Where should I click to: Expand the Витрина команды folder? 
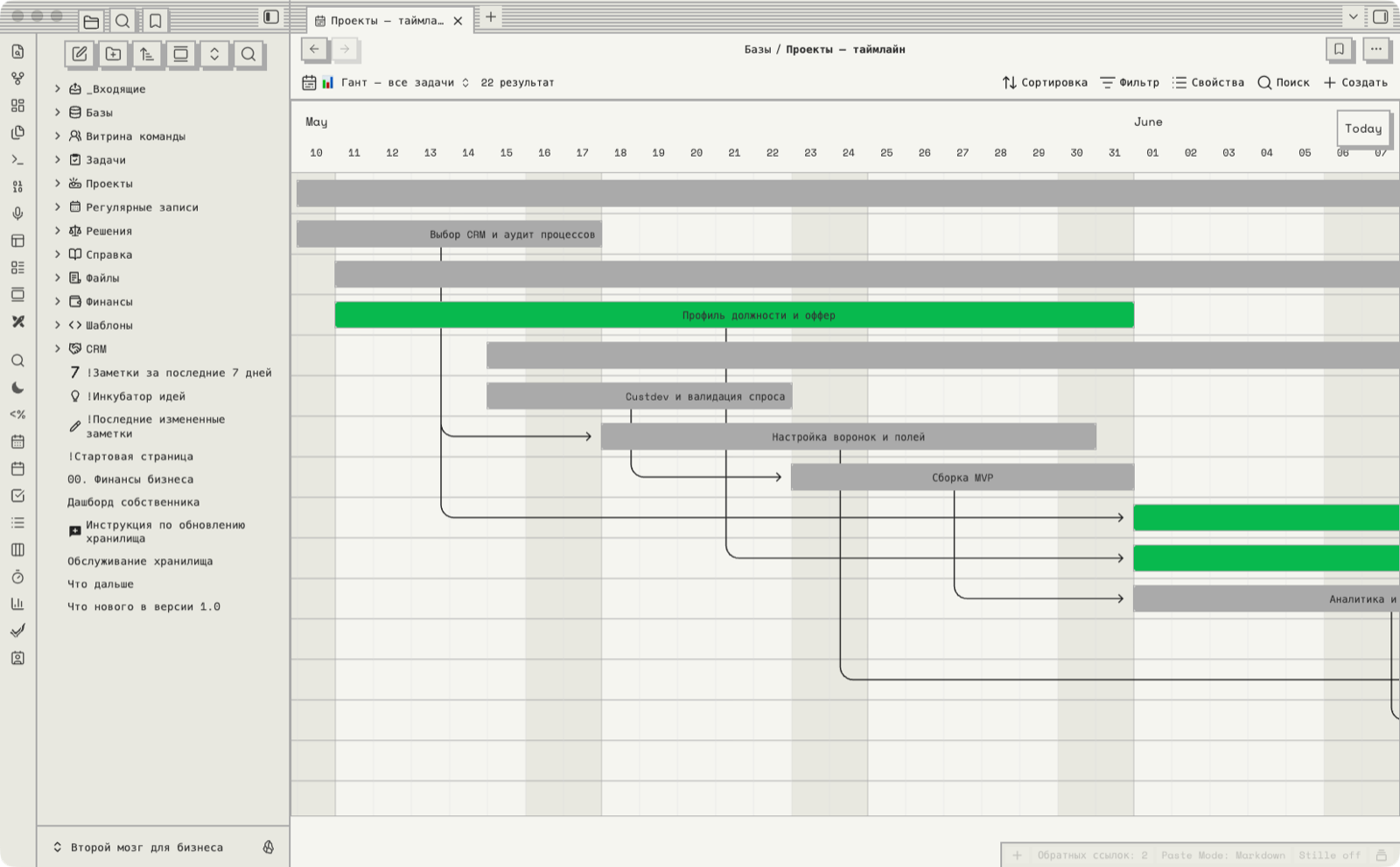pos(58,136)
